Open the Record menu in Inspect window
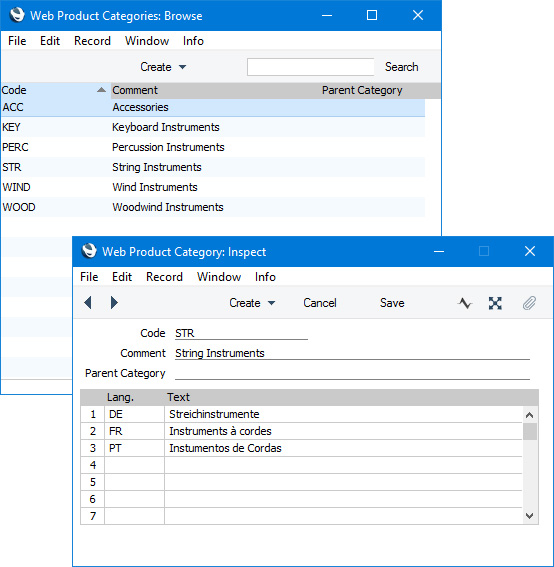 point(164,277)
